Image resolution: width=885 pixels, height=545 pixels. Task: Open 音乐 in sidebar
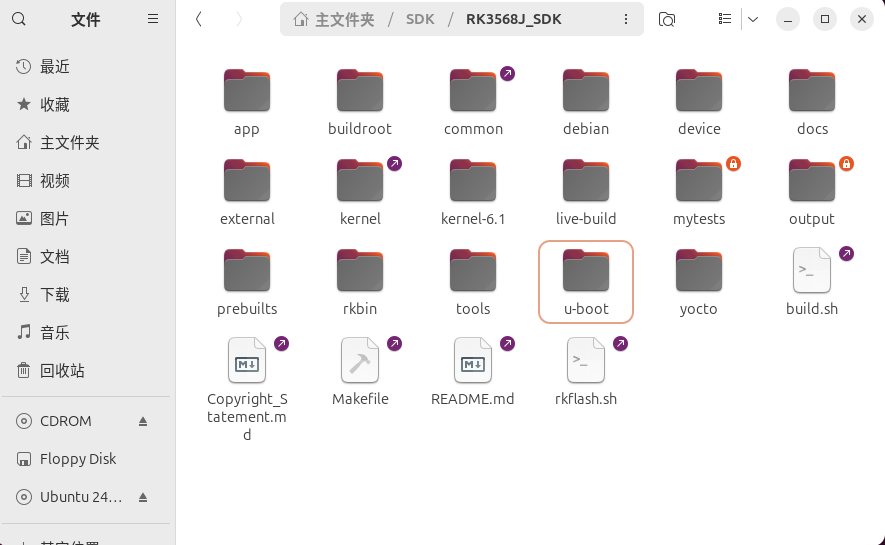[x=86, y=332]
